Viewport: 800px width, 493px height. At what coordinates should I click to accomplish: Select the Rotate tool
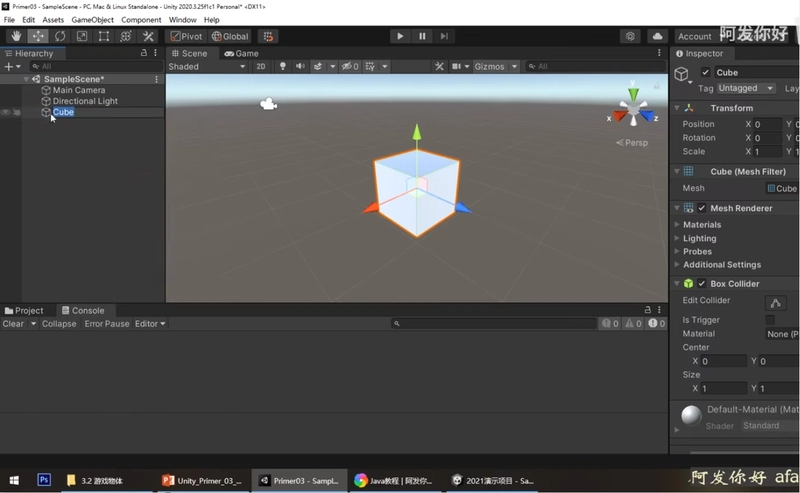coord(60,36)
